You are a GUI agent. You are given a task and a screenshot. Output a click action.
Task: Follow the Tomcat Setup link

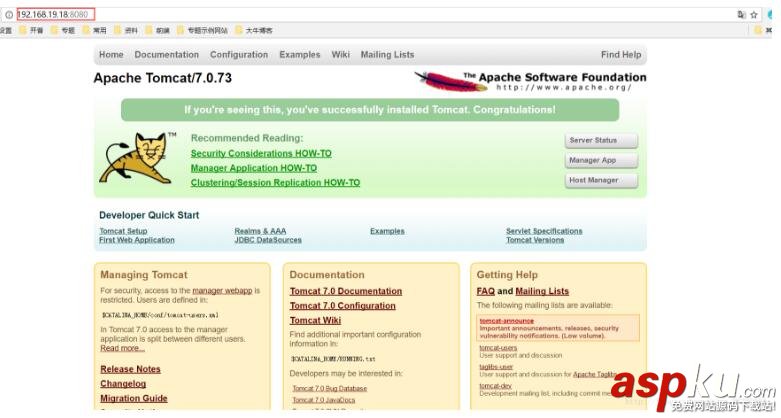[x=123, y=231]
